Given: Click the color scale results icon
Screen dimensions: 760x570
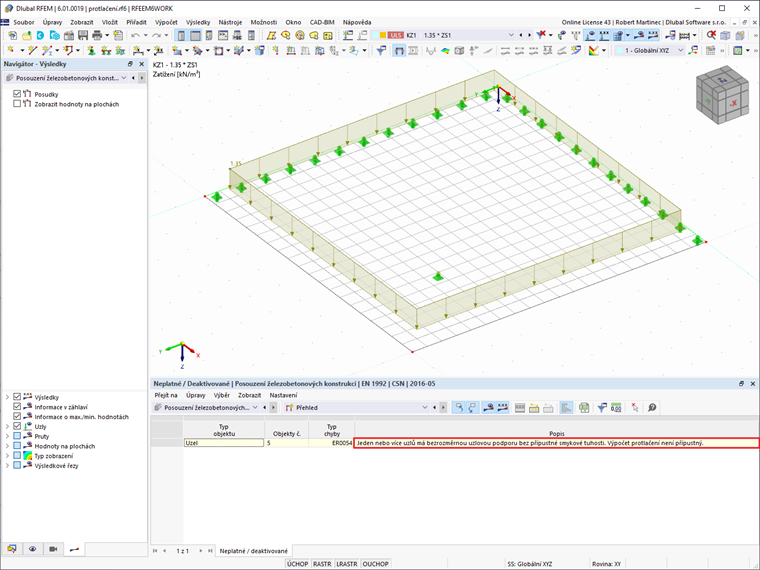Looking at the screenshot, I should point(593,50).
